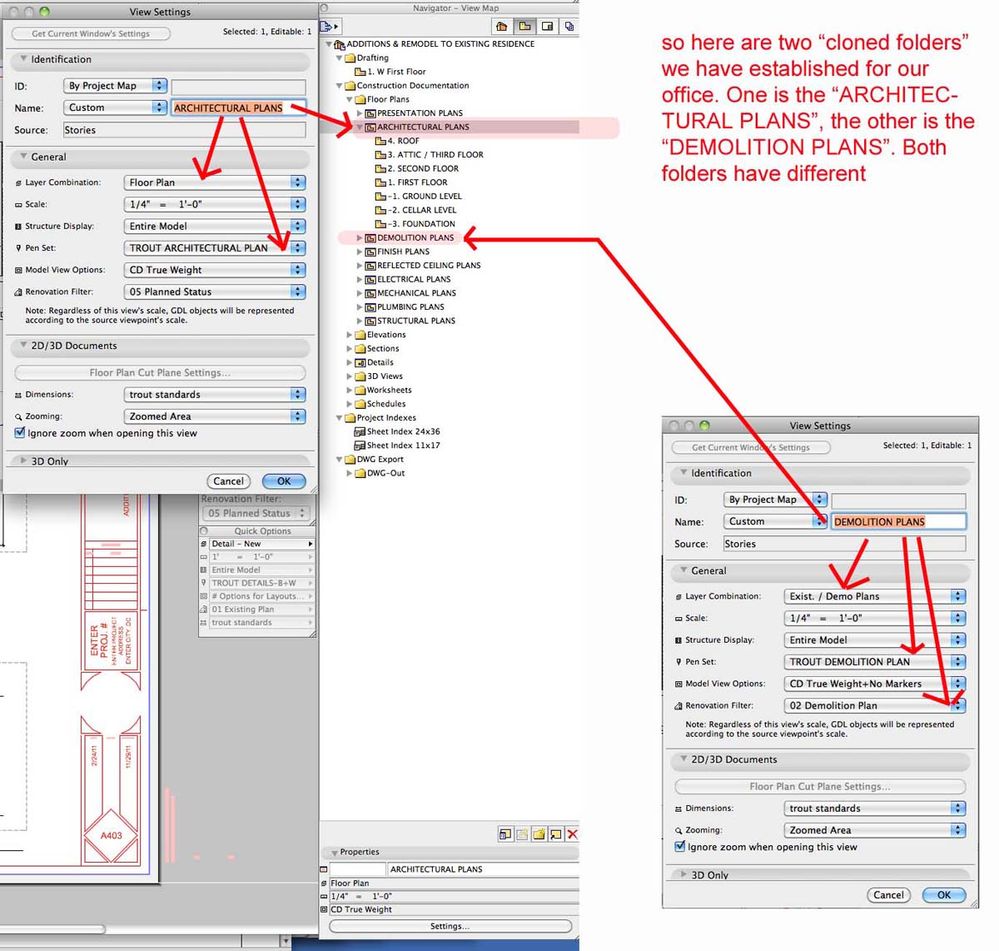Select the PLUMBING PLANS folder
999x951 pixels.
tap(411, 307)
